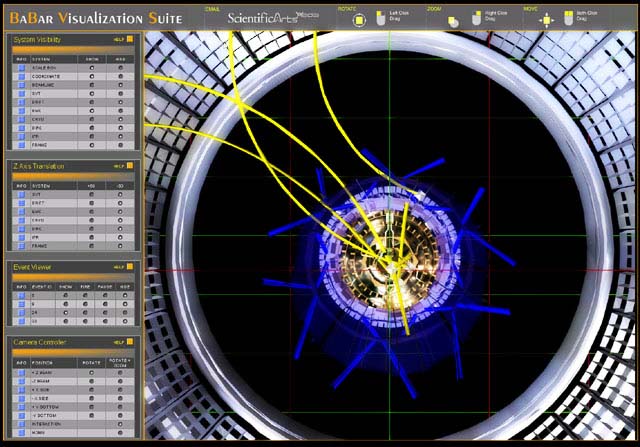Select Rotate for -Y BOTTOM camera

[x=91, y=416]
